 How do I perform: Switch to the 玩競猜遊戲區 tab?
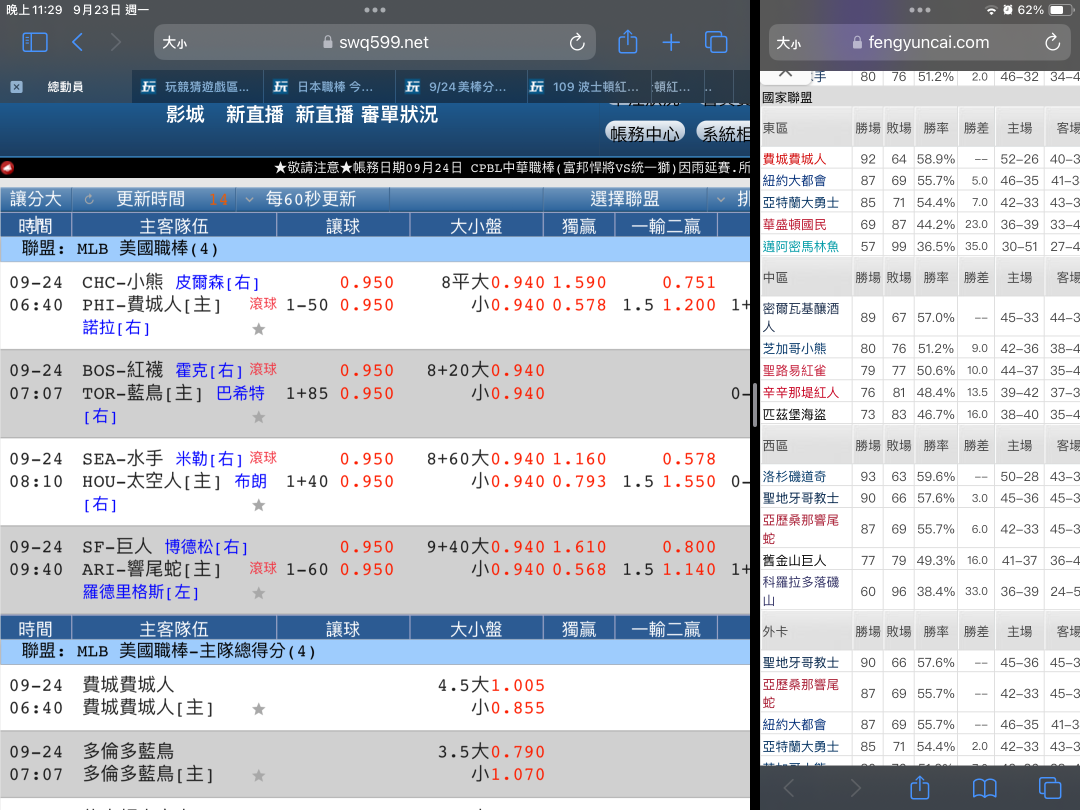198,87
